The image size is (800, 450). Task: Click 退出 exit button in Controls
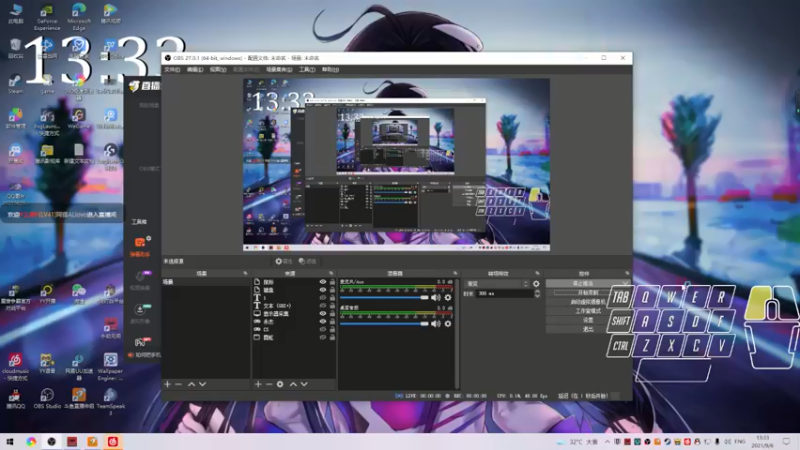click(x=588, y=329)
